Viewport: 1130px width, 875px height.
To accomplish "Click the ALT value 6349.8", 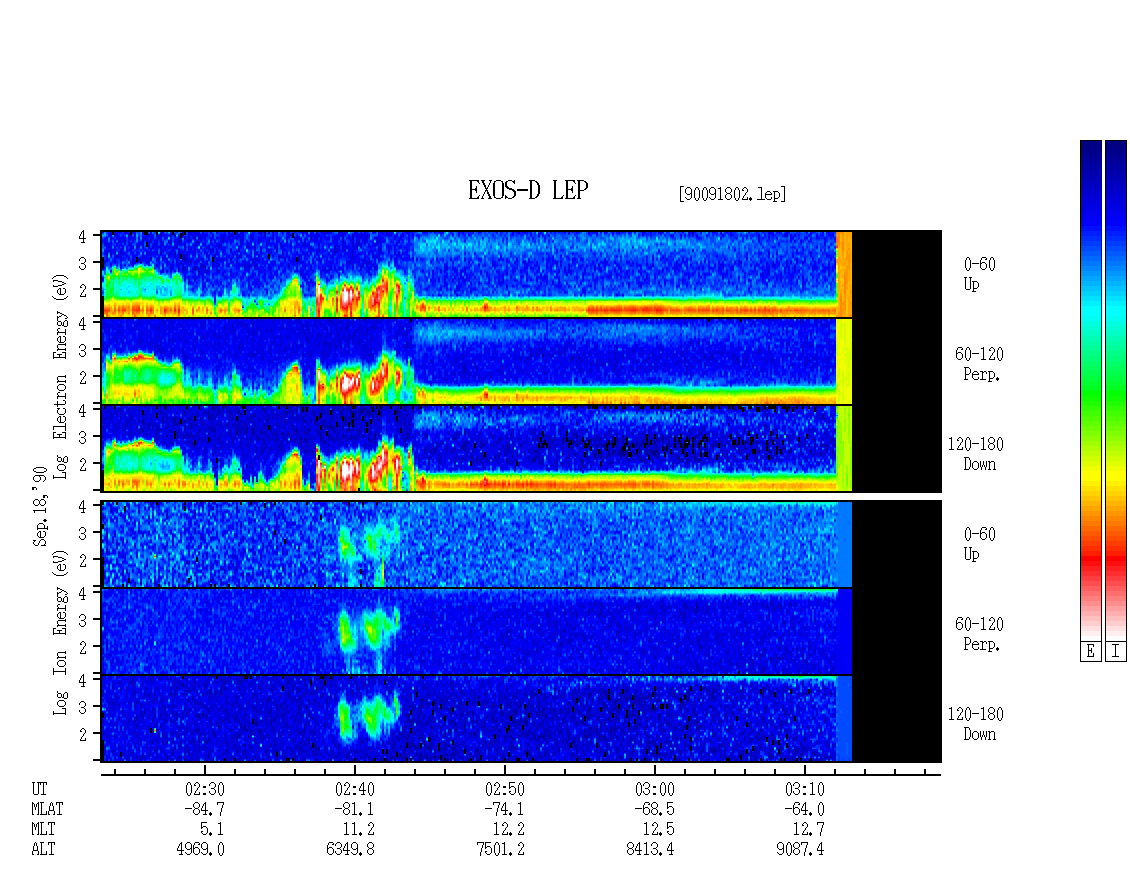I will click(x=350, y=850).
